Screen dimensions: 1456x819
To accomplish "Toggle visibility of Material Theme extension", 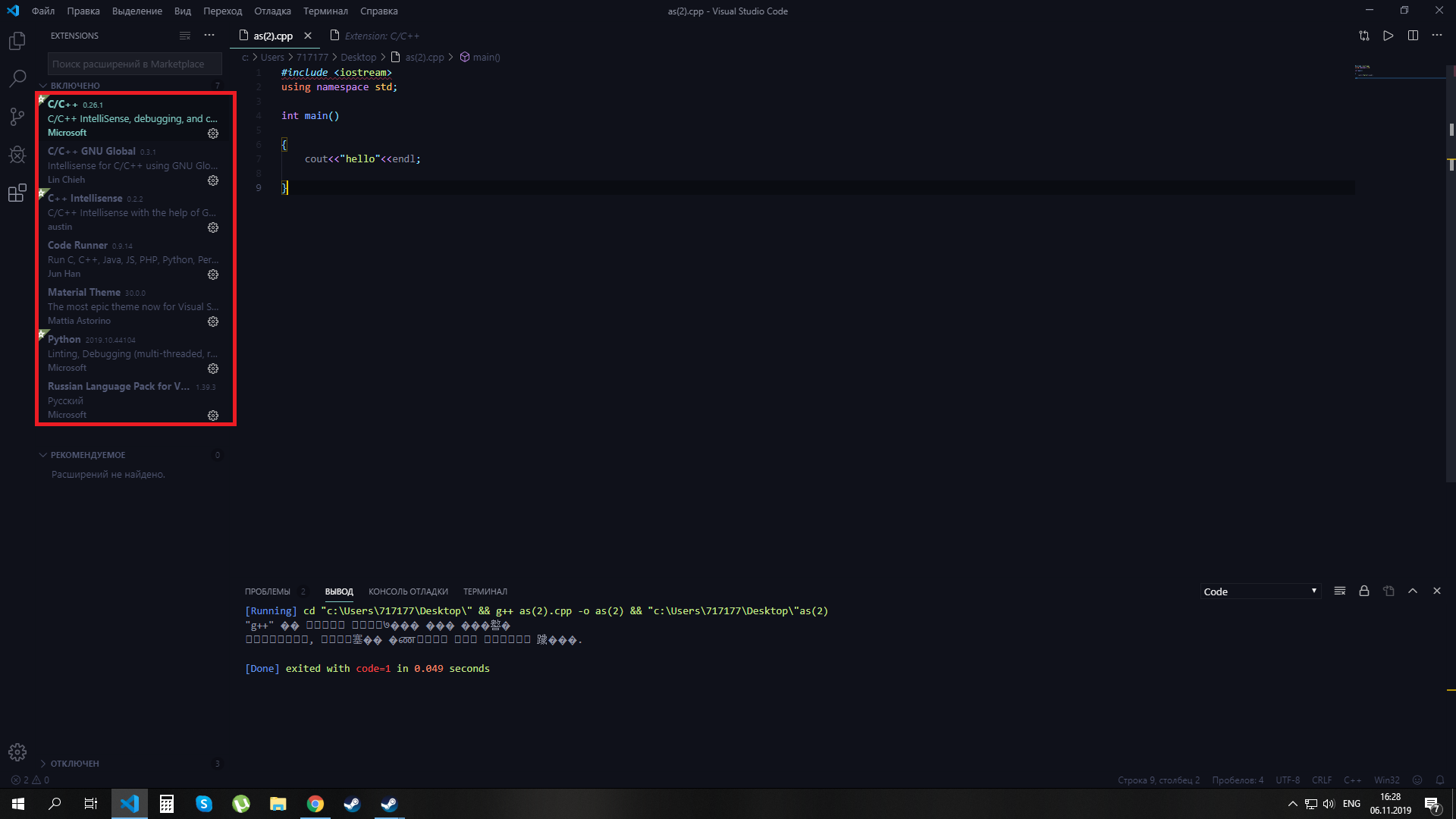I will [213, 321].
